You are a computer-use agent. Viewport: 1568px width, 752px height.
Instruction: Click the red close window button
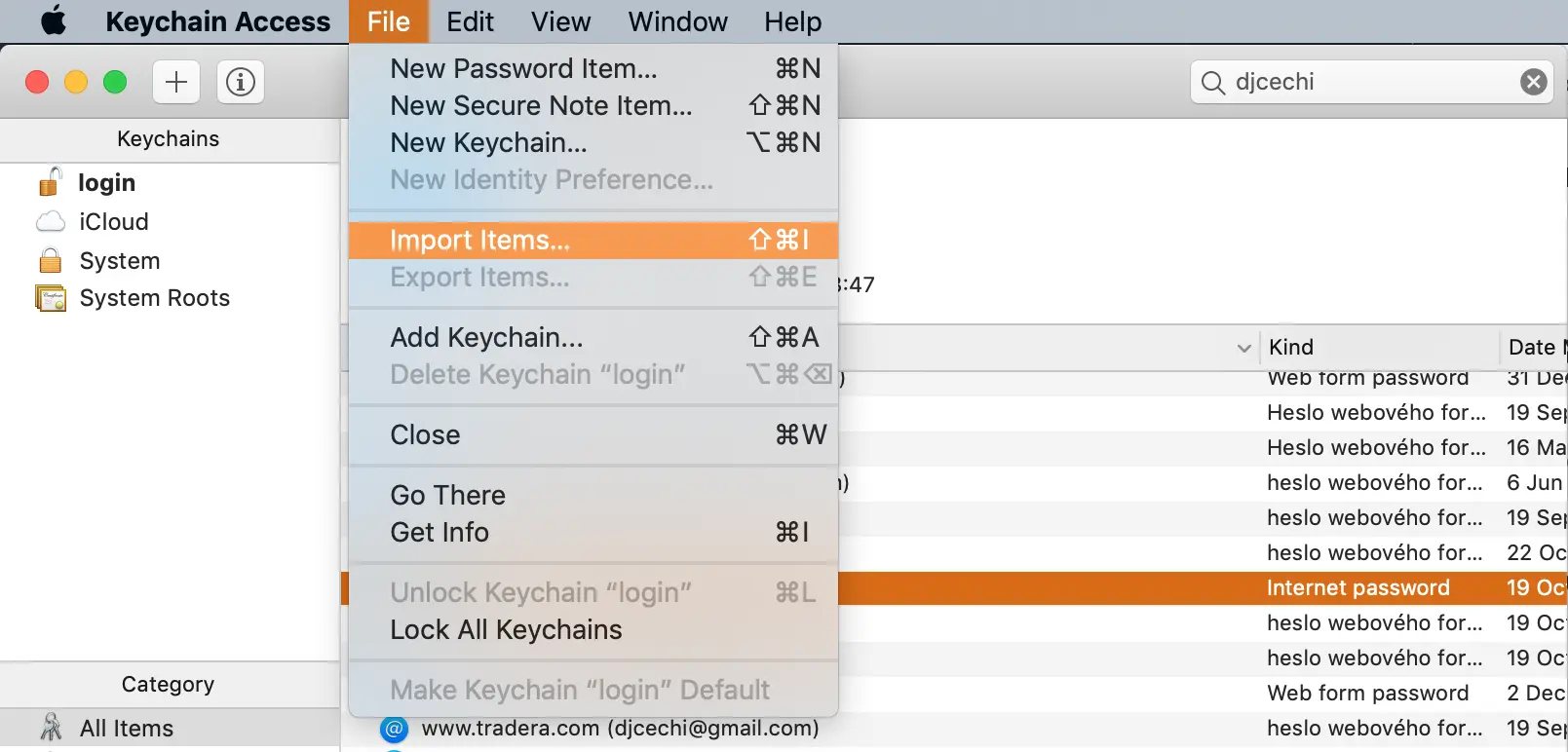click(37, 82)
